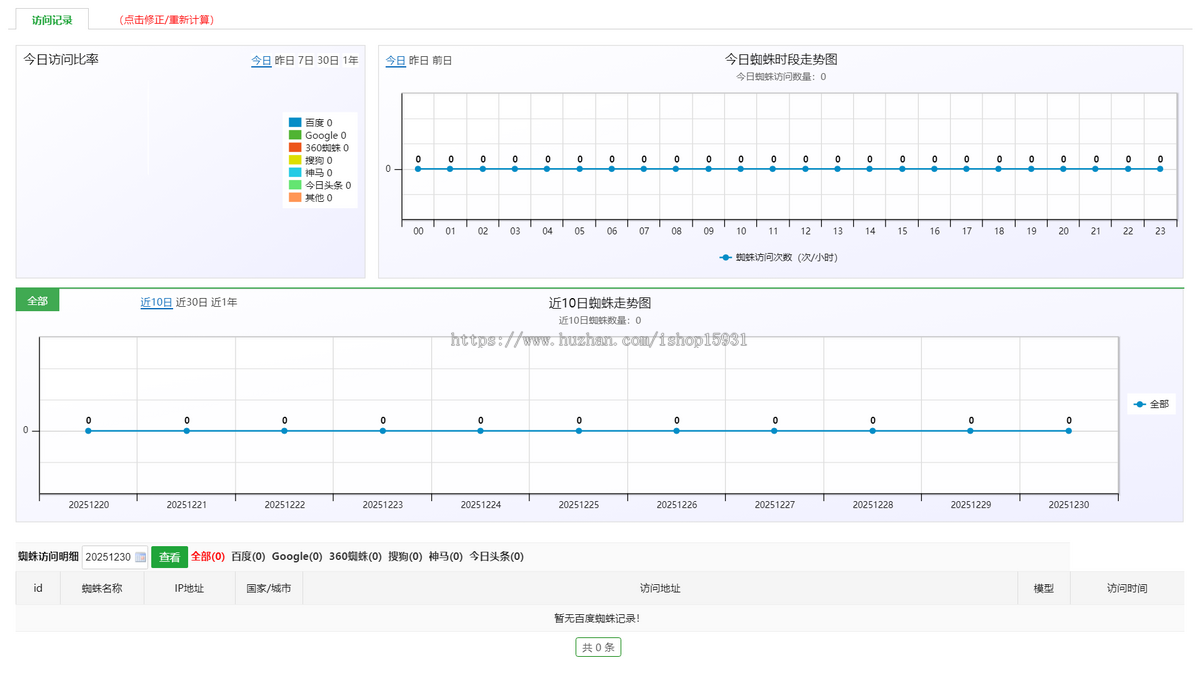Open the calendar picker icon in date field
Screen dimensions: 1200x678
click(140, 557)
